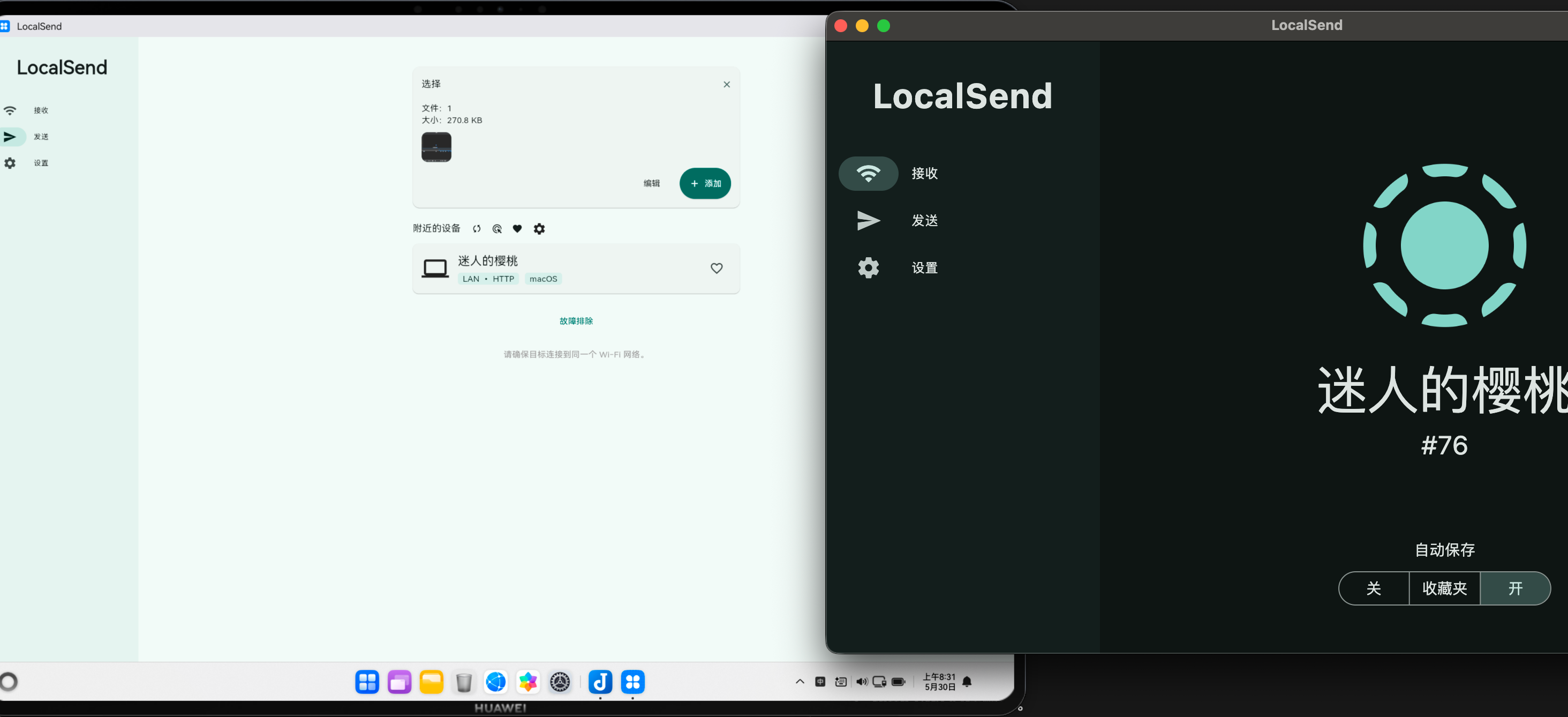Refresh the nearby devices list
The height and width of the screenshot is (717, 1568).
click(477, 229)
